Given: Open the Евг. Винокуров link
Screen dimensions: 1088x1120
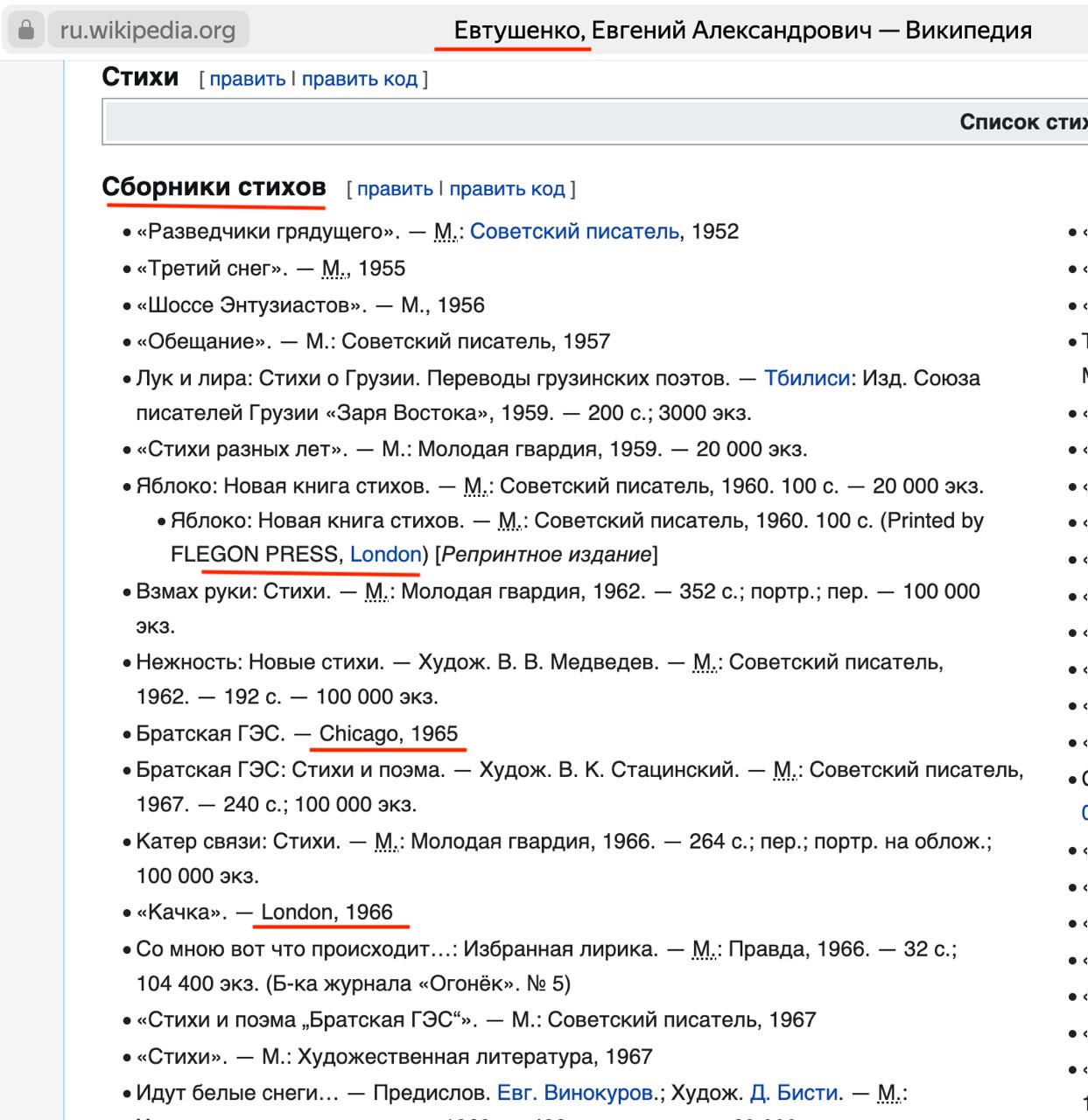Looking at the screenshot, I should tap(574, 1093).
